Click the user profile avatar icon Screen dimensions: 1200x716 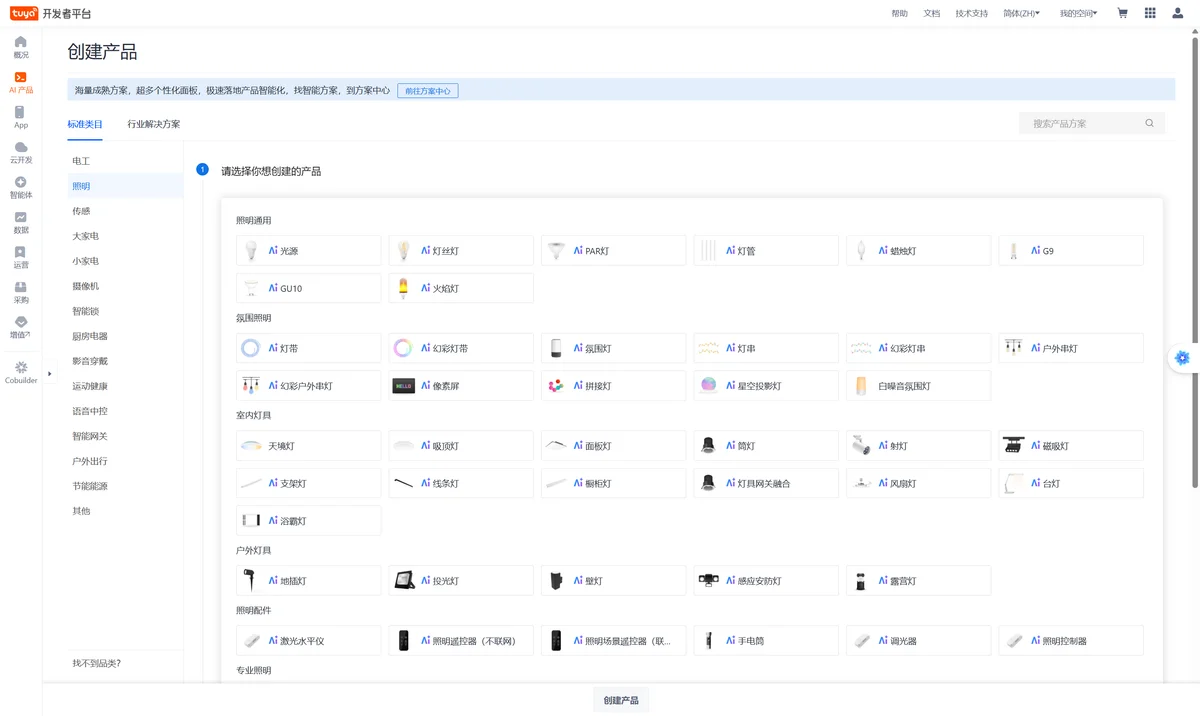click(x=1178, y=13)
